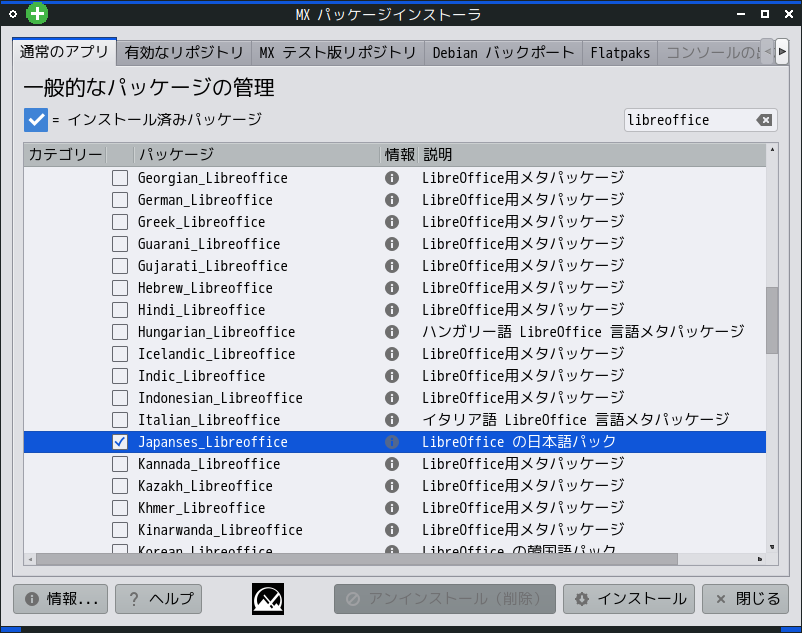802x633 pixels.
Task: Select Kazakh_Libreoffice row text
Action: click(x=205, y=486)
